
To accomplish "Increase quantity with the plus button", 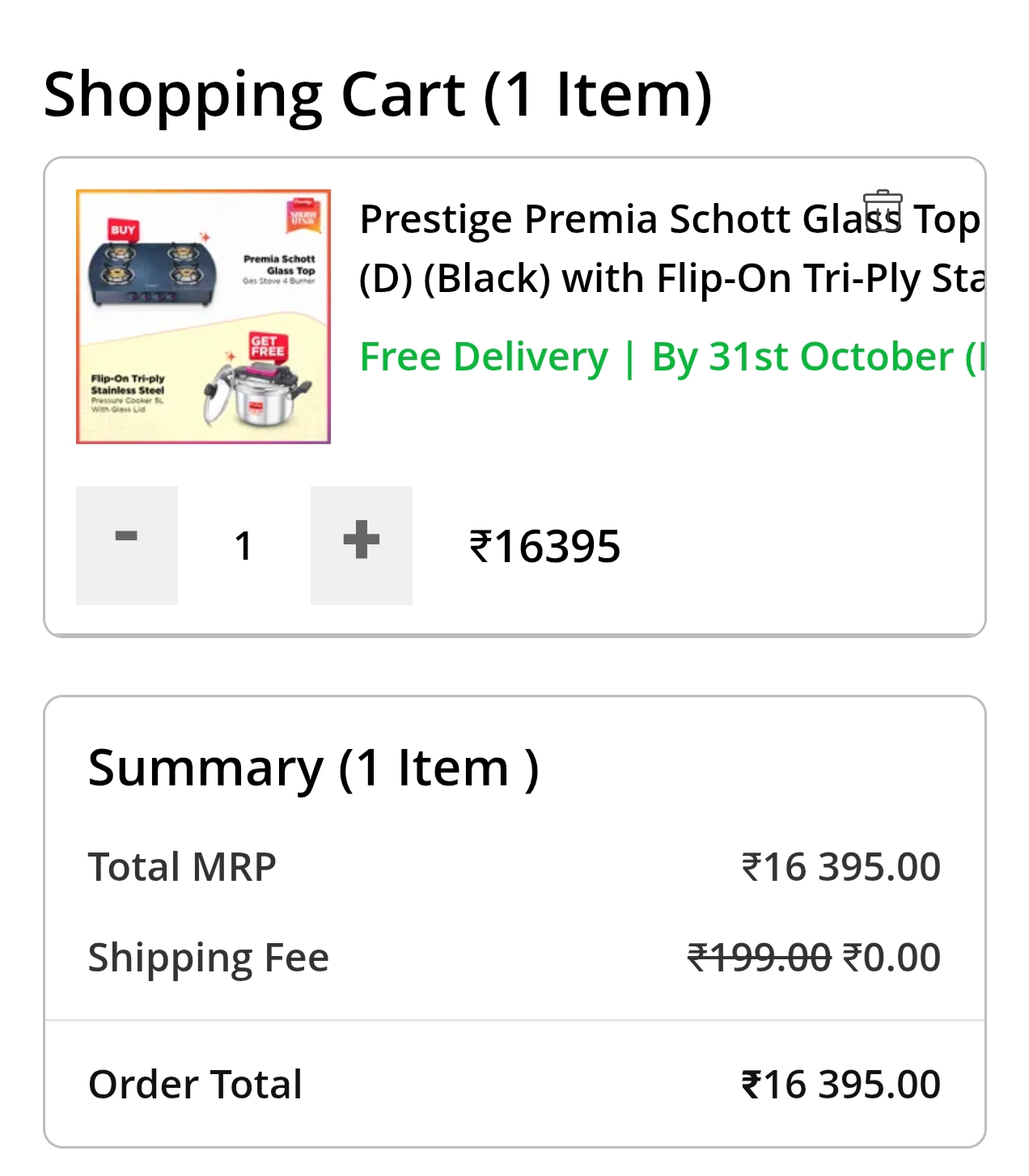I will point(361,545).
